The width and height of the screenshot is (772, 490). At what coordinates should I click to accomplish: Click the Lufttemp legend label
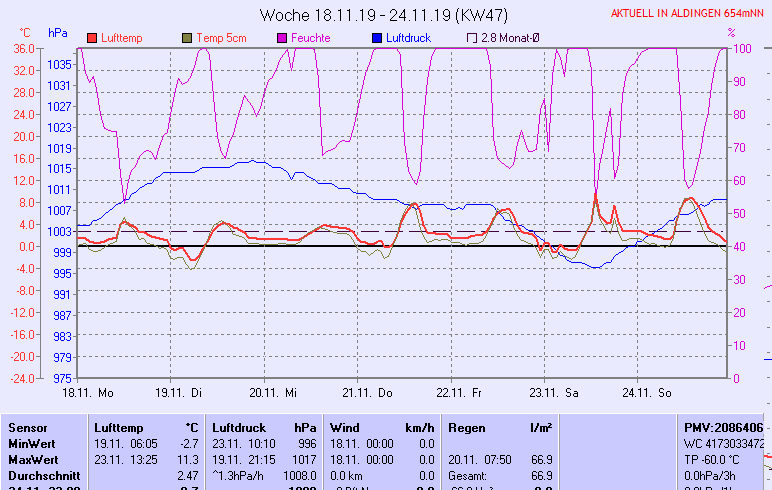(x=122, y=38)
